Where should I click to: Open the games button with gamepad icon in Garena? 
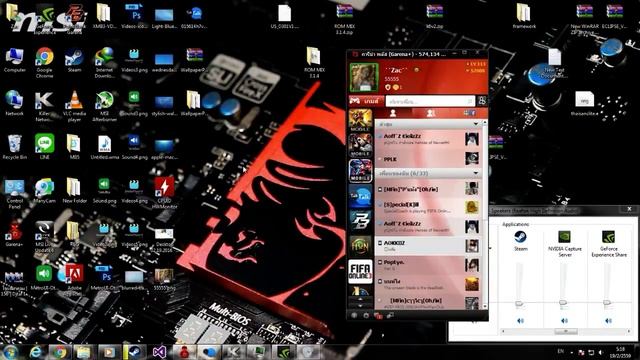367,101
